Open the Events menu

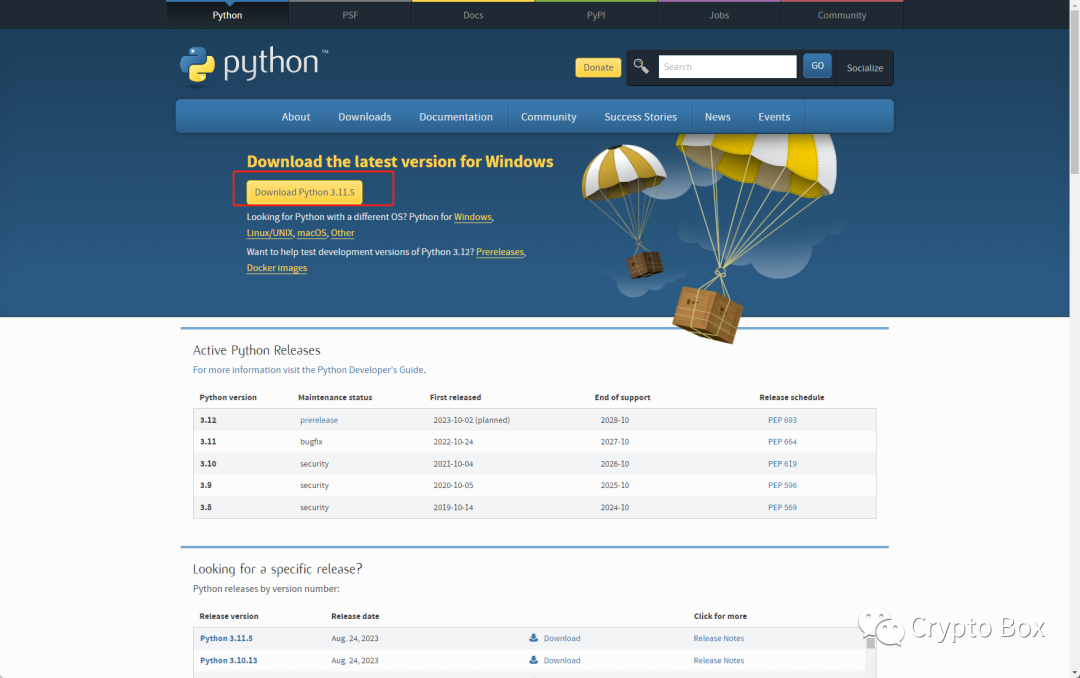(x=774, y=117)
